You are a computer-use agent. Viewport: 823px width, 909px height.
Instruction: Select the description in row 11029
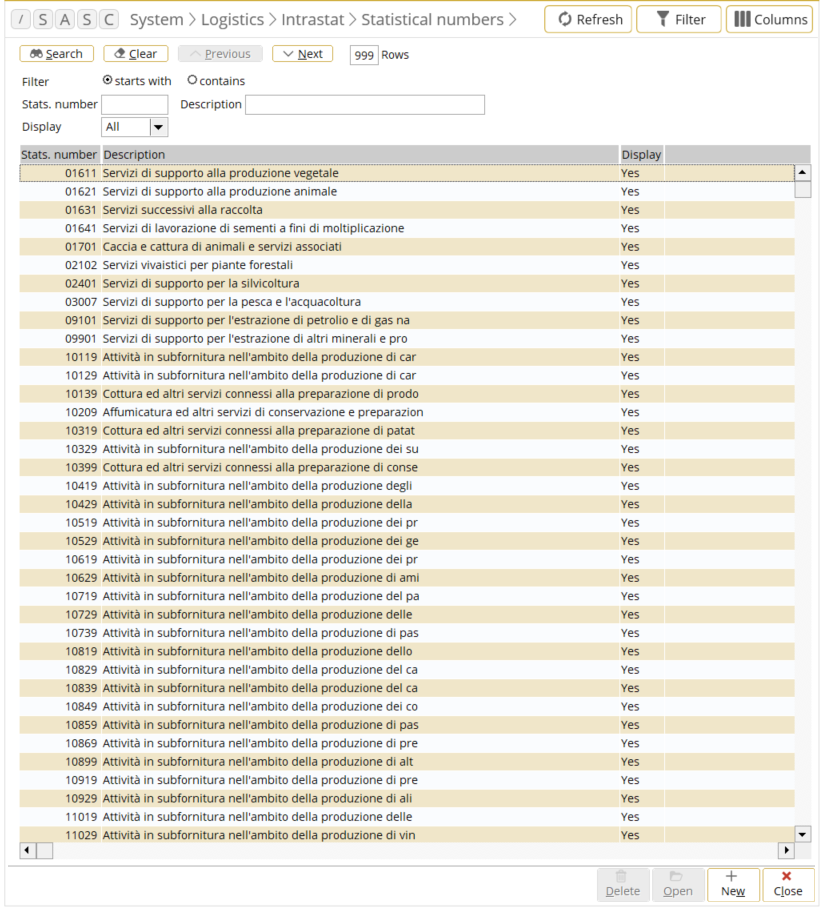259,835
